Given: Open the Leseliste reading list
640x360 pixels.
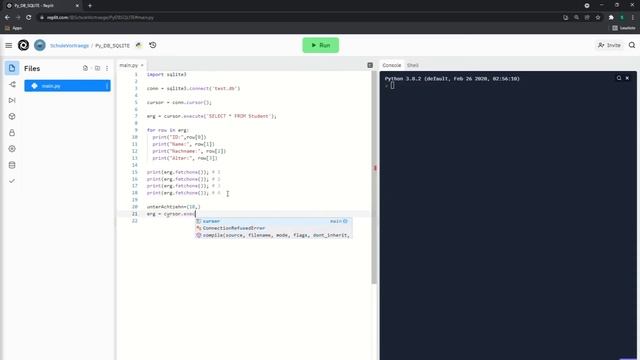Looking at the screenshot, I should tap(624, 28).
